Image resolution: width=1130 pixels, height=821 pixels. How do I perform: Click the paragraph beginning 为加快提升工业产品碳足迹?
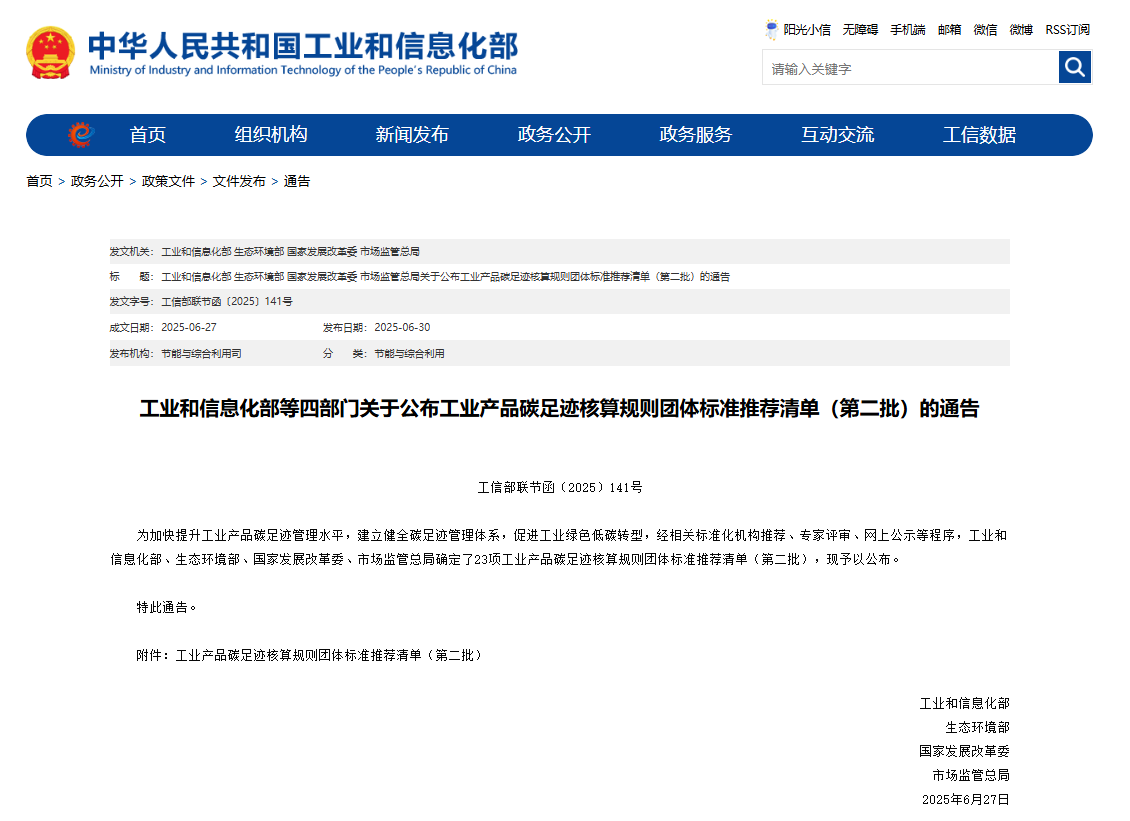559,547
